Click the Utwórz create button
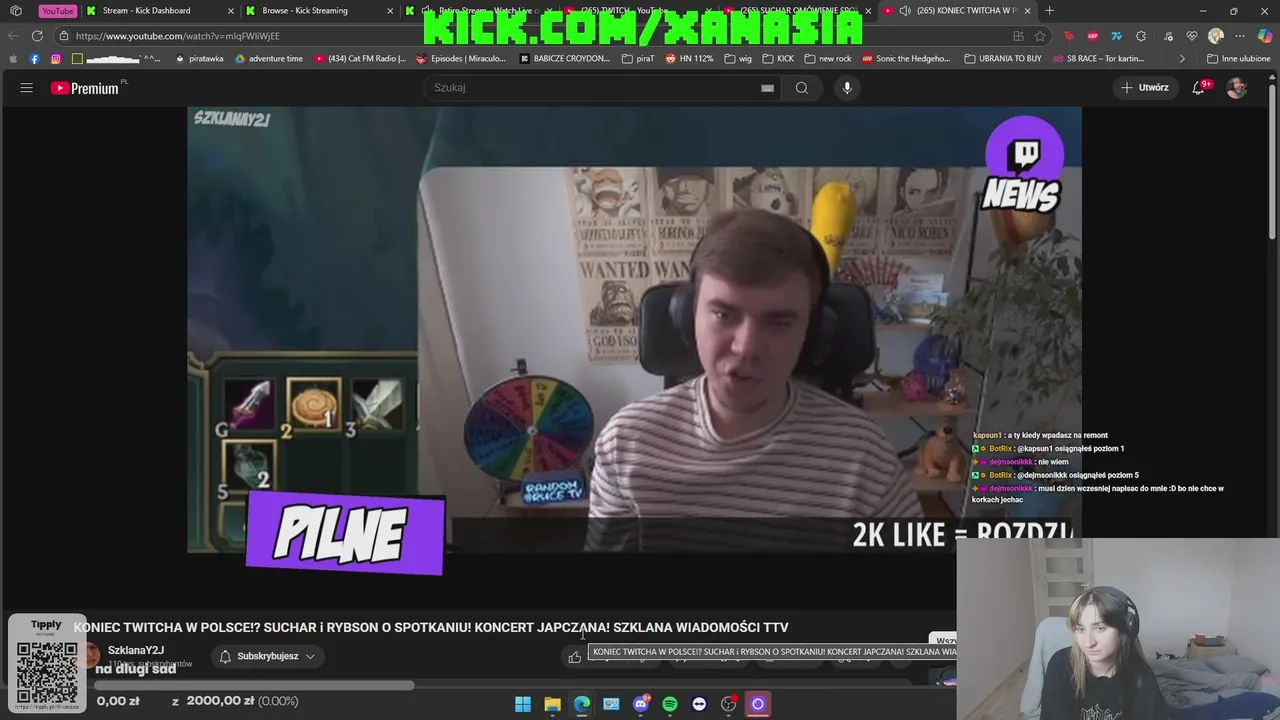Image resolution: width=1280 pixels, height=720 pixels. pyautogui.click(x=1145, y=88)
